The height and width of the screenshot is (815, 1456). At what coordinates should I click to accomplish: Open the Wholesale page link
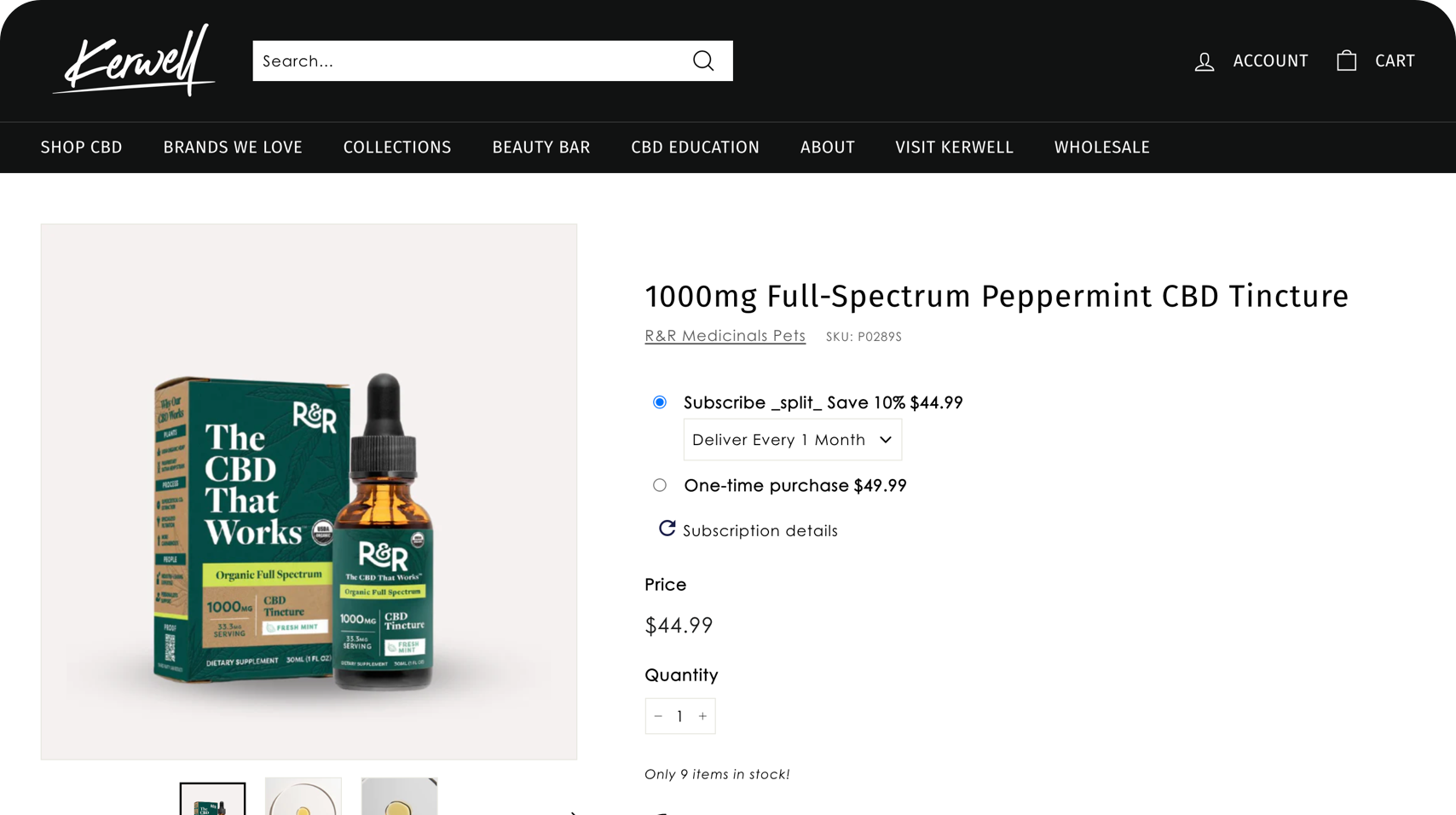(1101, 147)
